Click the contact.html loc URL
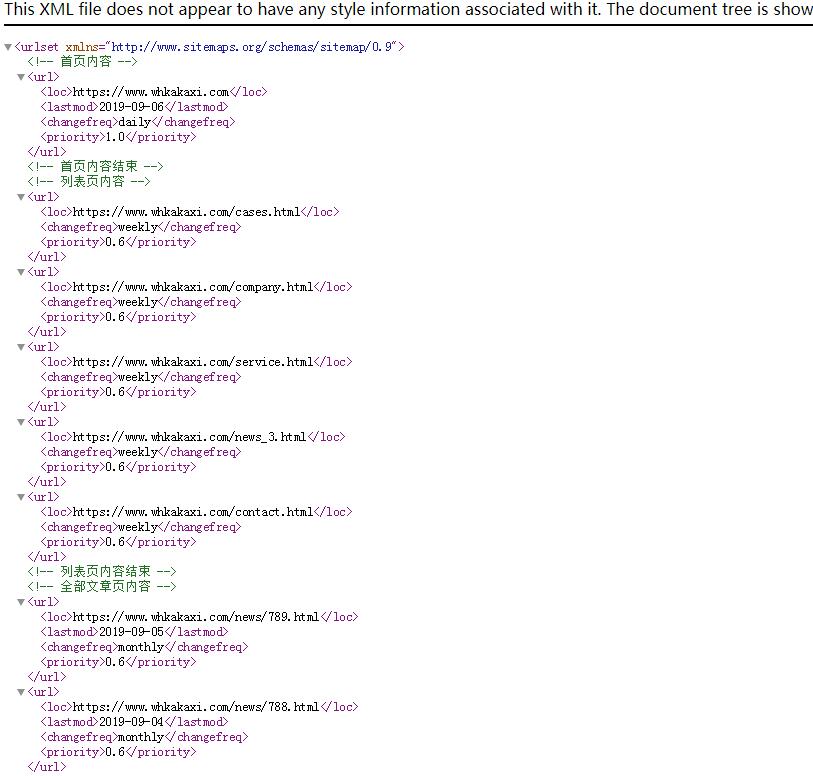Viewport: 813px width, 776px height. pos(193,512)
